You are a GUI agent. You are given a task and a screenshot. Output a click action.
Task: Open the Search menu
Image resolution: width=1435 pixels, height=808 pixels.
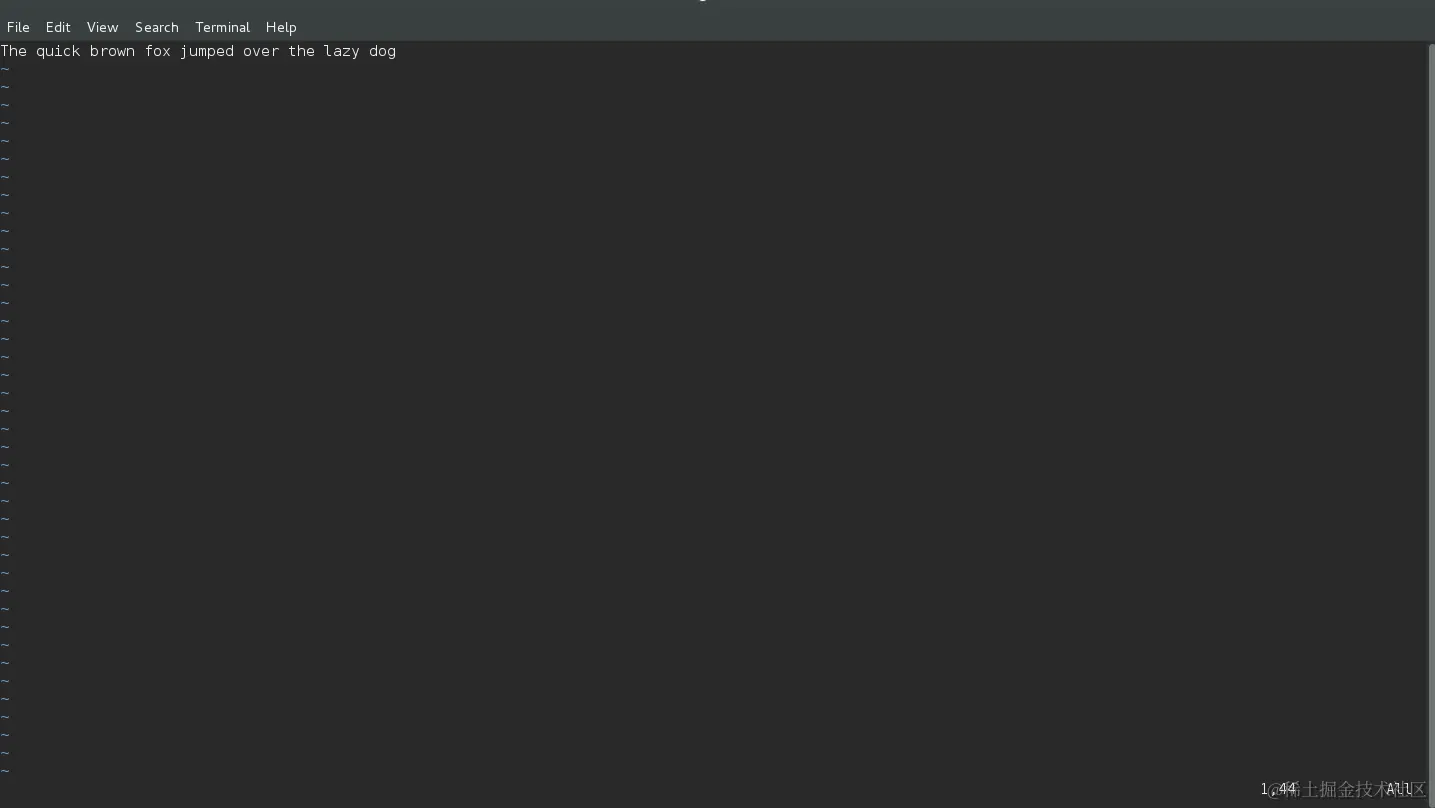tap(157, 27)
